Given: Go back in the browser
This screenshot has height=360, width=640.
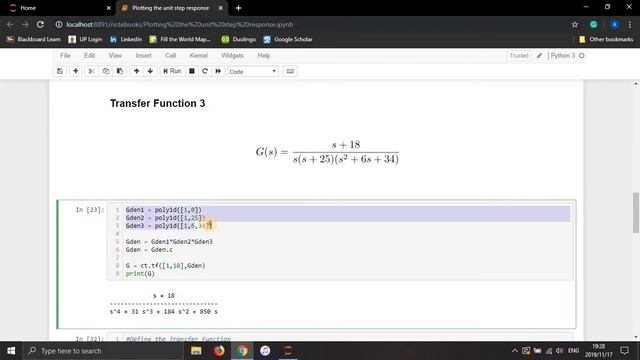Looking at the screenshot, I should coord(10,24).
